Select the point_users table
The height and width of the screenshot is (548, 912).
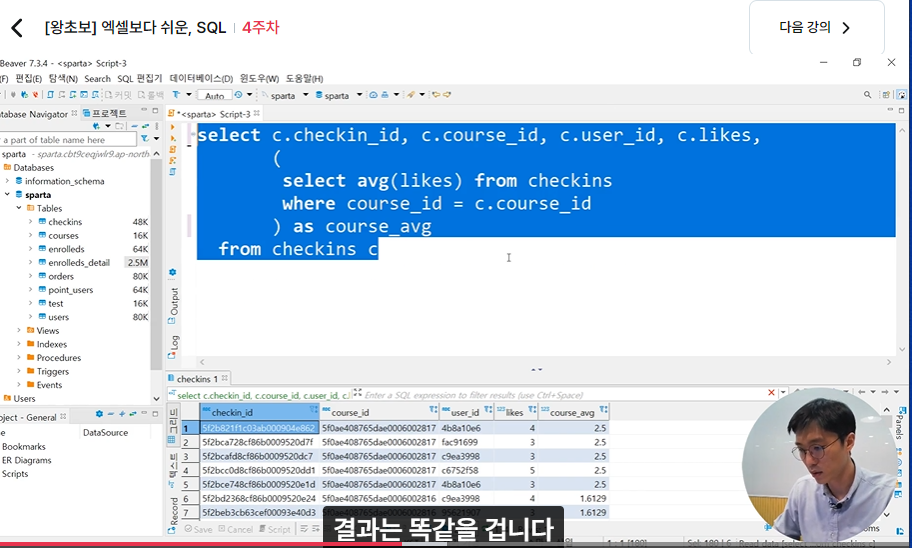click(x=70, y=290)
